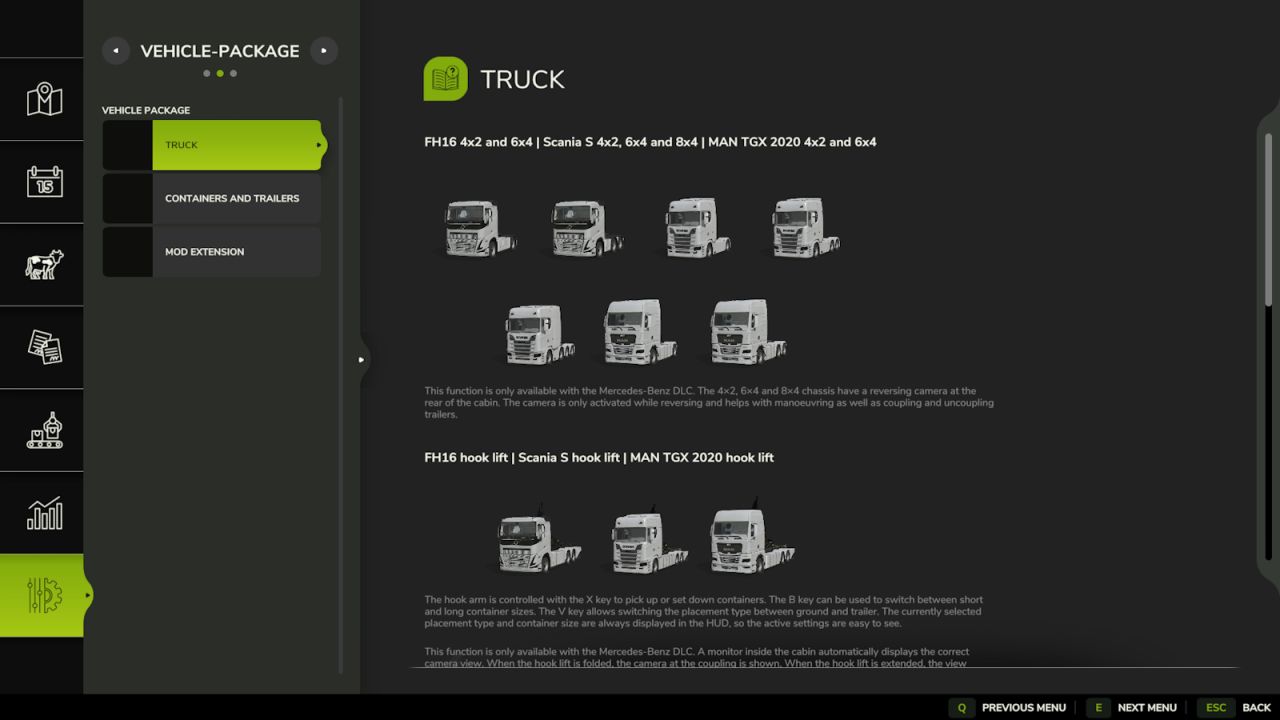Open the contracts page with documents icon
The width and height of the screenshot is (1280, 720).
tap(44, 347)
